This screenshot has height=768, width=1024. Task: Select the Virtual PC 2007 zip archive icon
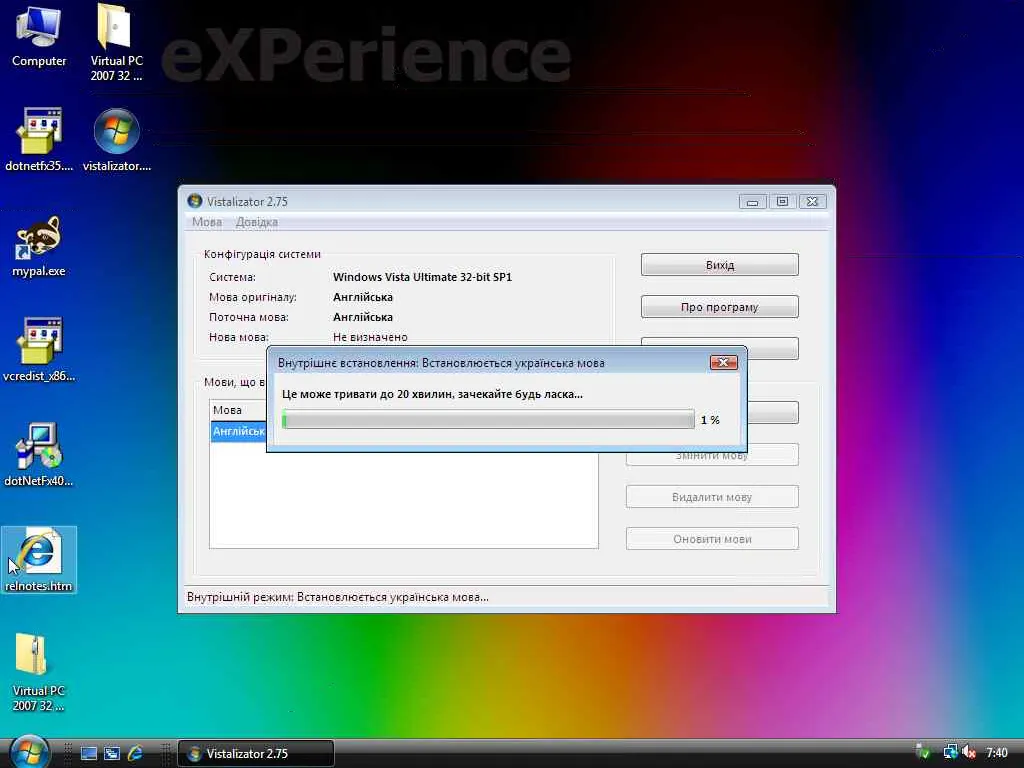39,673
